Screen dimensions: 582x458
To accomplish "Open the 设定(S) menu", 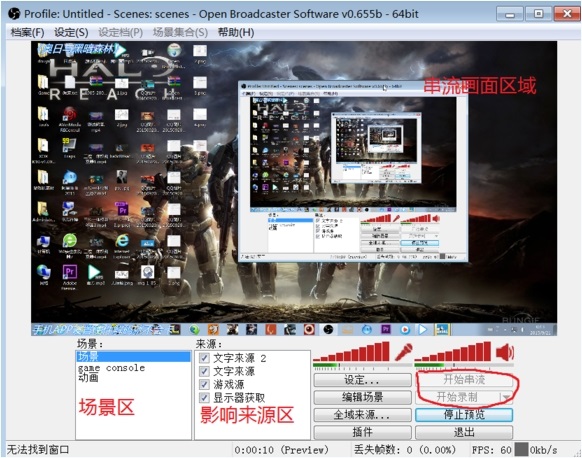I will click(71, 33).
